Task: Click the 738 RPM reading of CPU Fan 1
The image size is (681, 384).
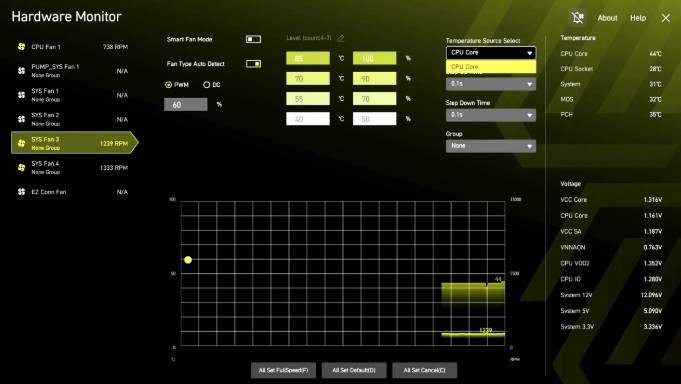Action: point(115,46)
